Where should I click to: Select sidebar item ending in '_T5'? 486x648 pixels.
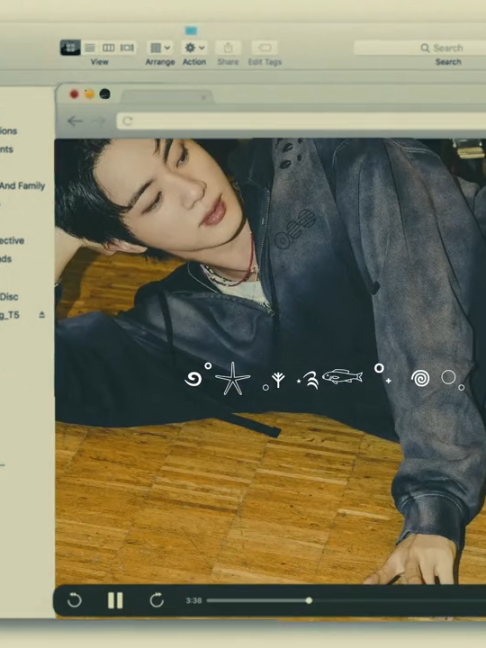tap(10, 315)
